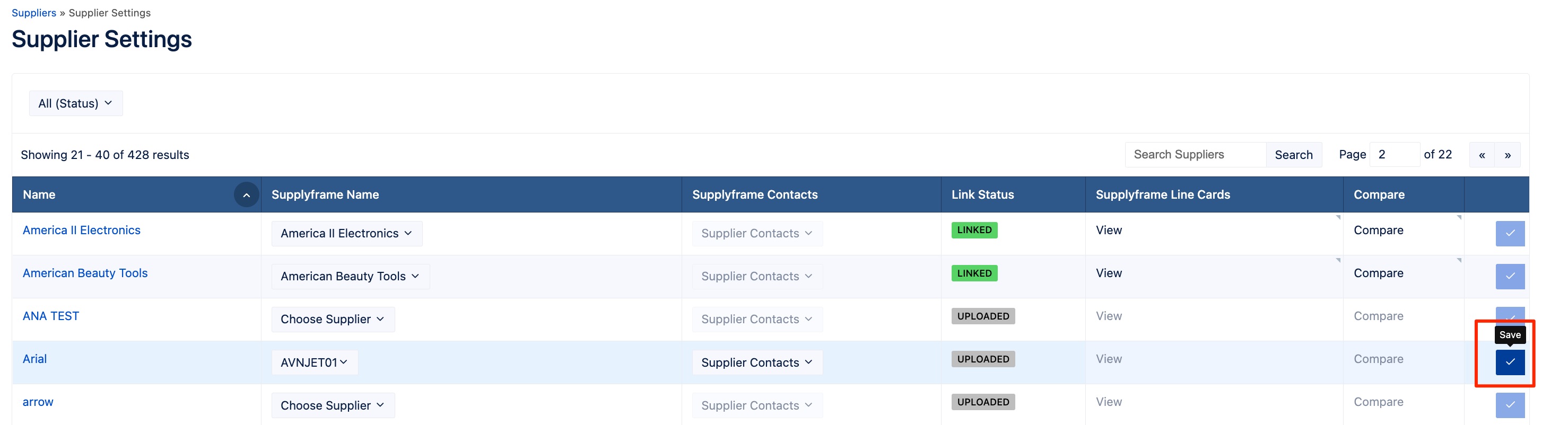Expand AVNJET01 supplier dropdown
The width and height of the screenshot is (1568, 425).
tap(314, 362)
